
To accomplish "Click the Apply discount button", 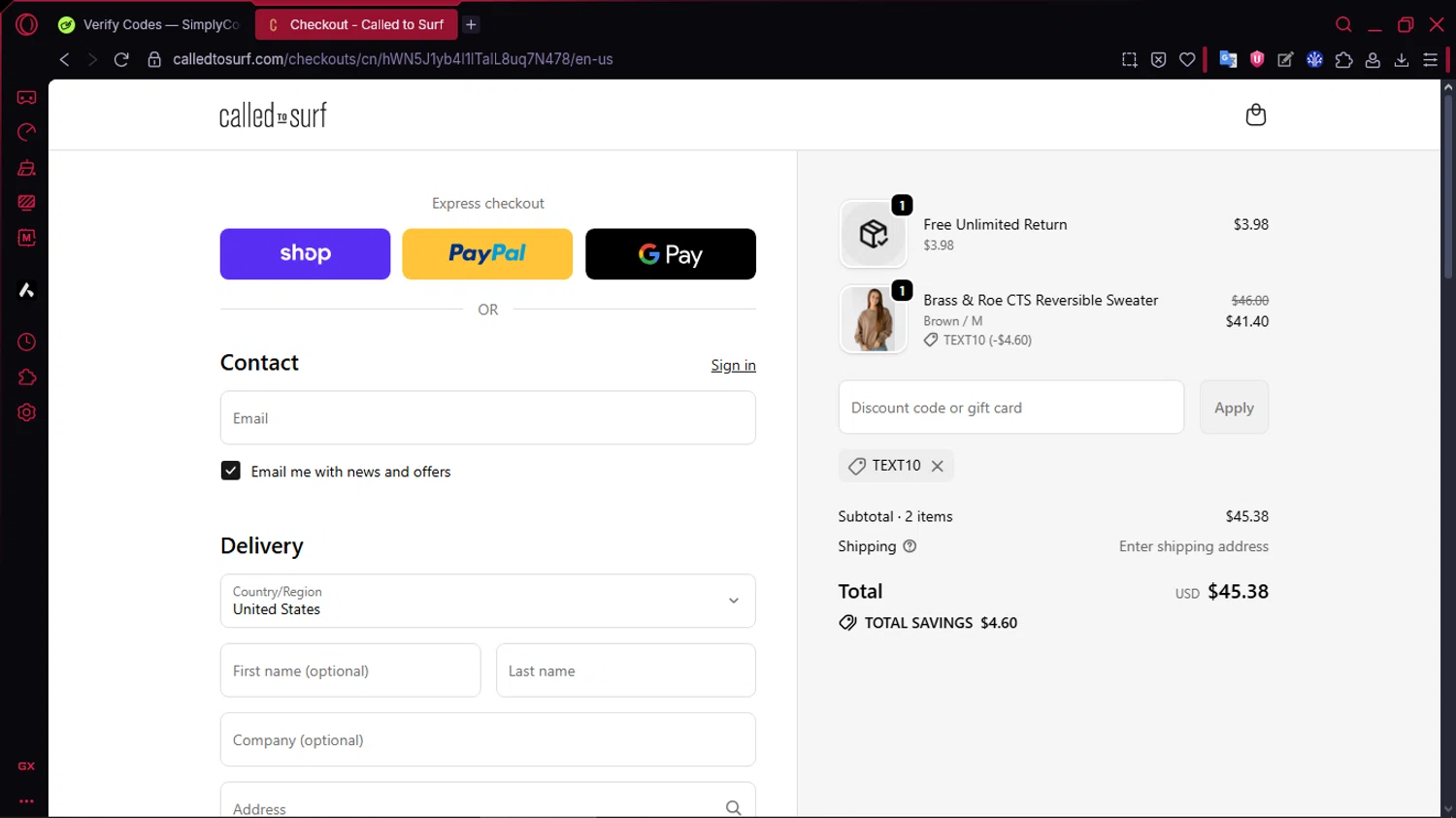I will pyautogui.click(x=1234, y=408).
